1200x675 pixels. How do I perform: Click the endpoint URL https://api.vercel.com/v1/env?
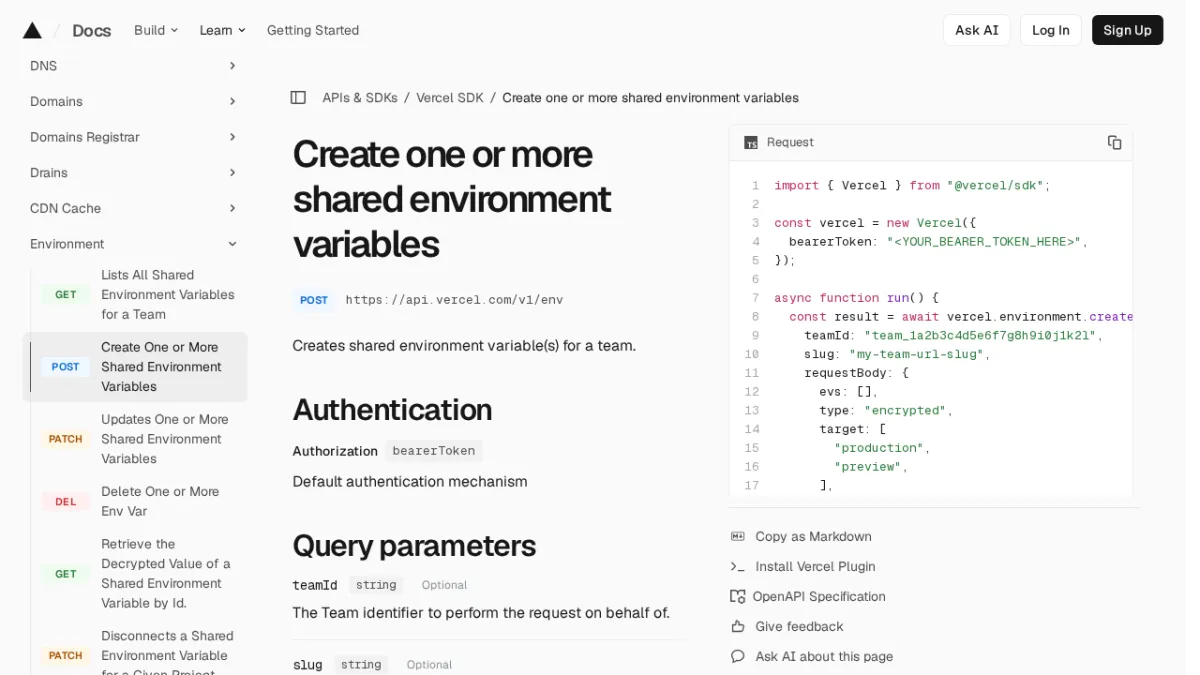pos(454,300)
